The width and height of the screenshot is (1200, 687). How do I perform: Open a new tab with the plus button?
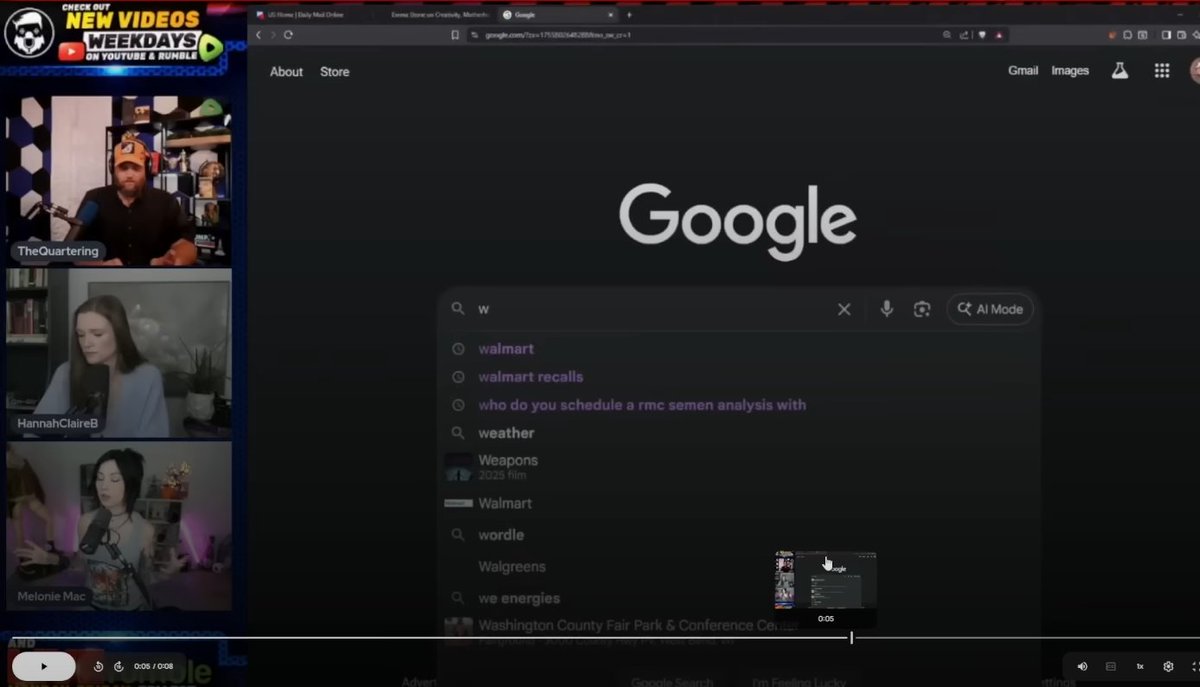tap(629, 15)
